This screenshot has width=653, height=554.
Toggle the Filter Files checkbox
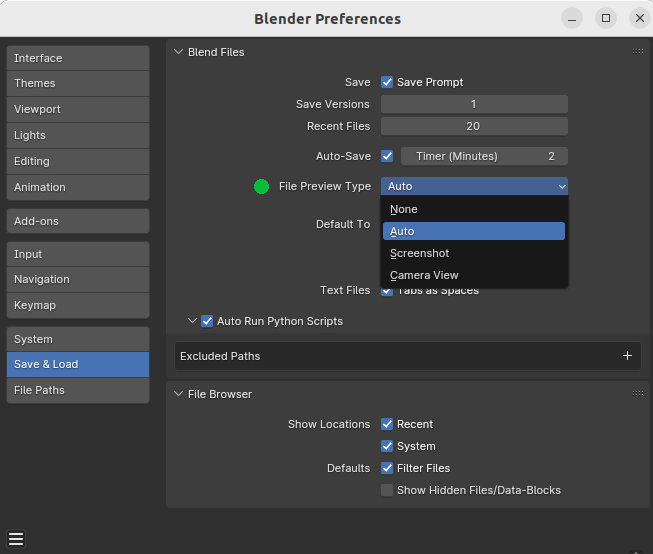tap(387, 468)
